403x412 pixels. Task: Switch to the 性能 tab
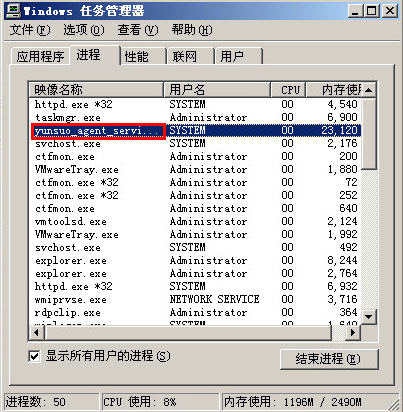pyautogui.click(x=143, y=56)
